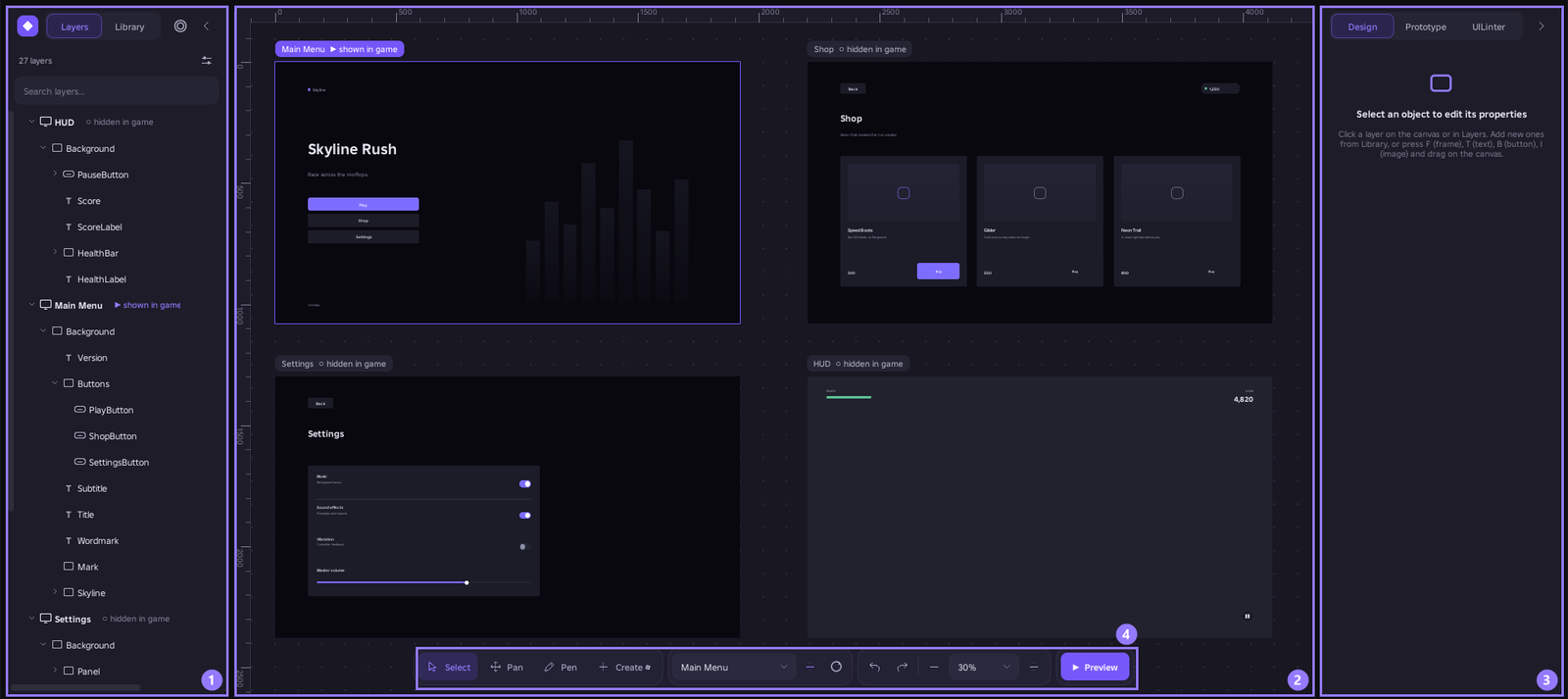Adjust the Master volume slider
1568x699 pixels.
tap(423, 582)
